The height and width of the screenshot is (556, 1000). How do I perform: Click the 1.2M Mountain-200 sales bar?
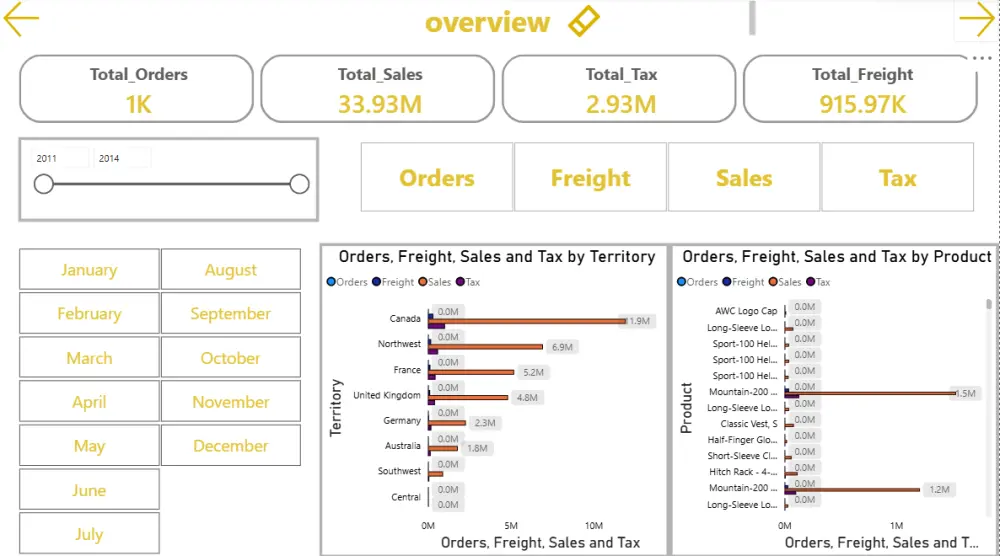pos(852,490)
